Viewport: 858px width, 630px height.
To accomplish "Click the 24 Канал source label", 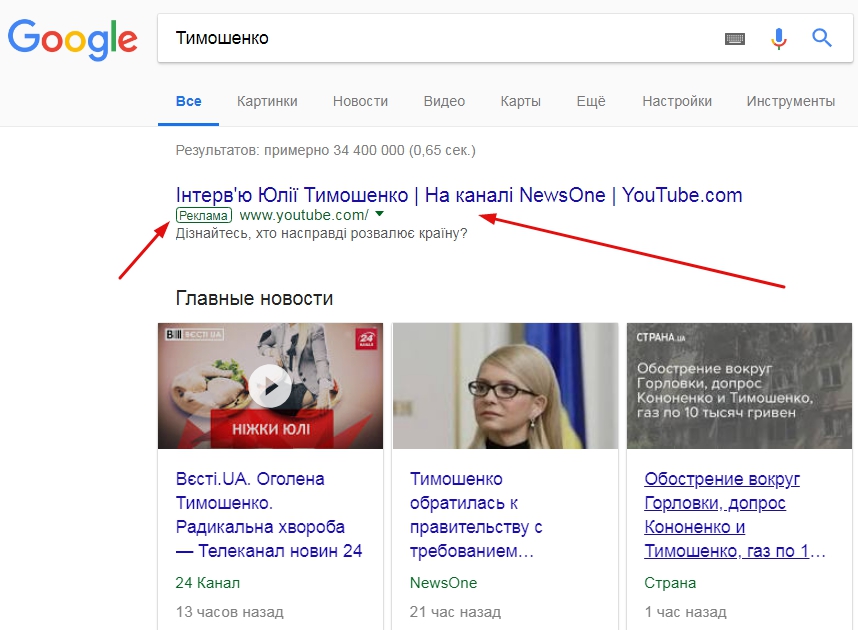I will click(x=207, y=583).
